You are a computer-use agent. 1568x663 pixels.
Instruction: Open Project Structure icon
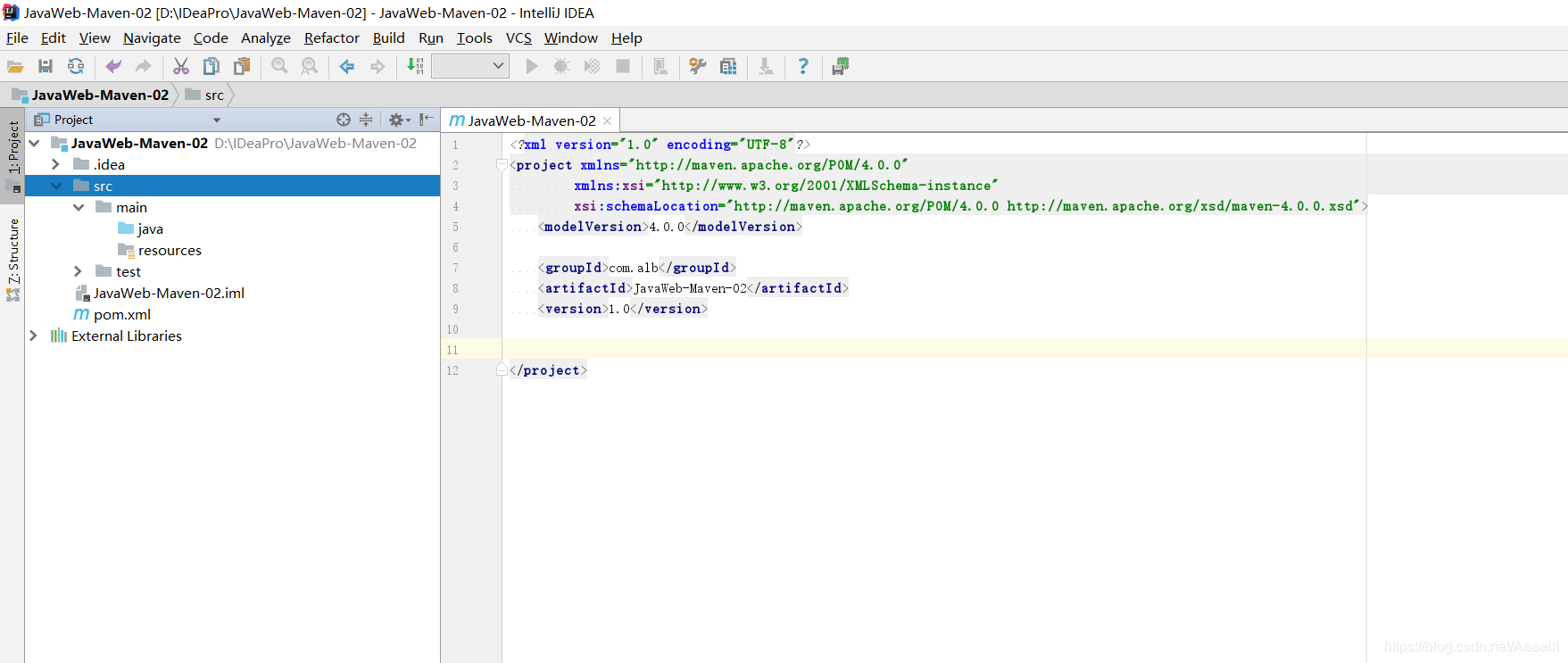tap(728, 66)
